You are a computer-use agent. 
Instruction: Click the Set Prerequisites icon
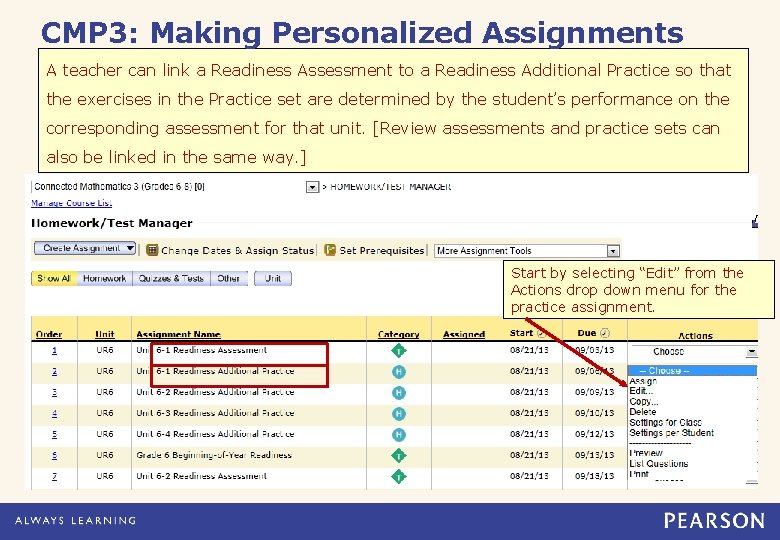coord(329,250)
